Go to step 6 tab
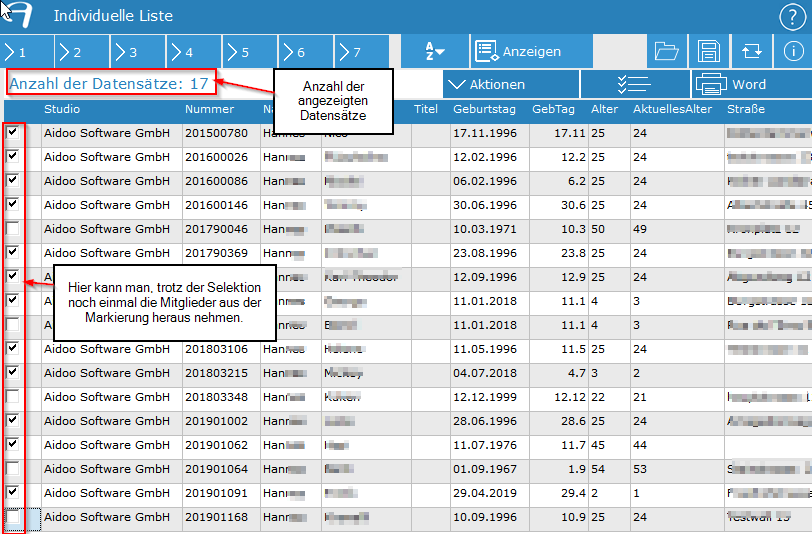This screenshot has height=534, width=812. click(306, 52)
